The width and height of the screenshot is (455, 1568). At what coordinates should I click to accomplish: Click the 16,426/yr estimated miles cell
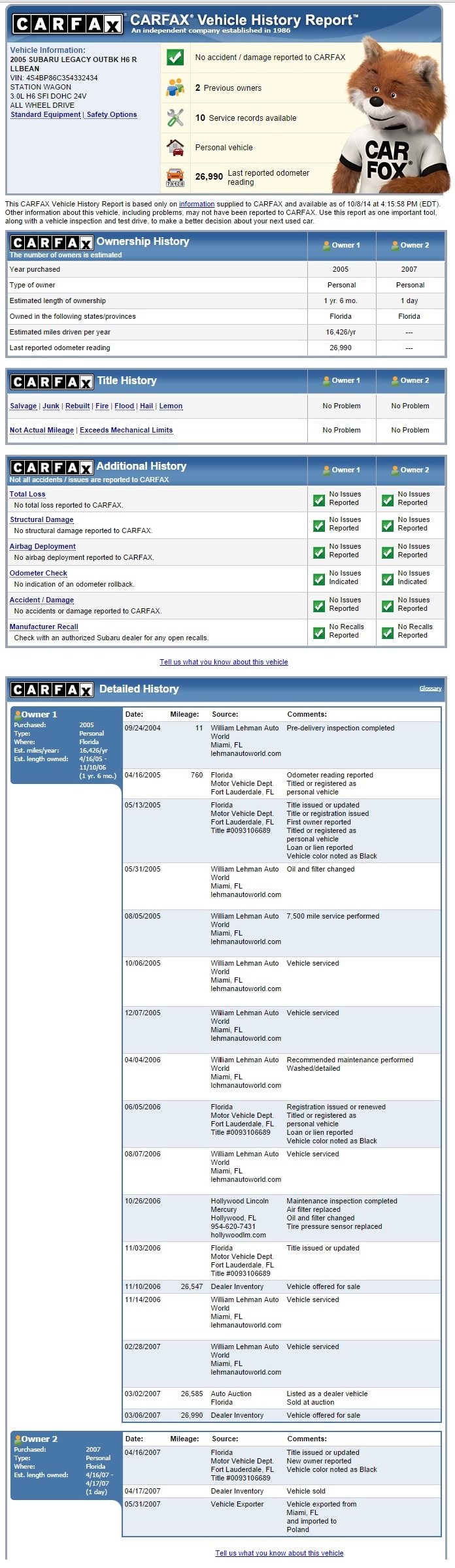[x=341, y=332]
